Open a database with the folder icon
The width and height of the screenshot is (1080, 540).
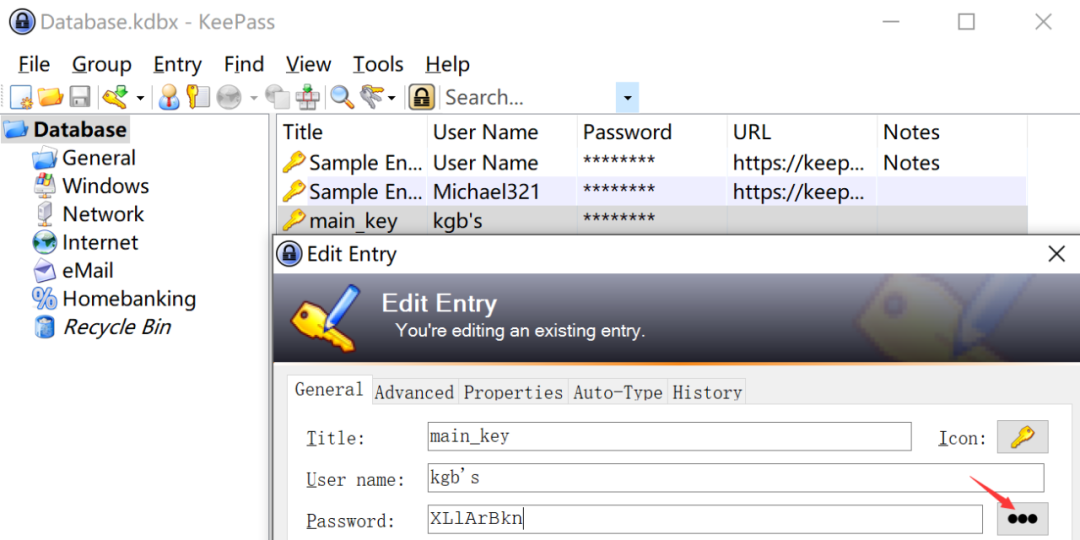(x=50, y=97)
